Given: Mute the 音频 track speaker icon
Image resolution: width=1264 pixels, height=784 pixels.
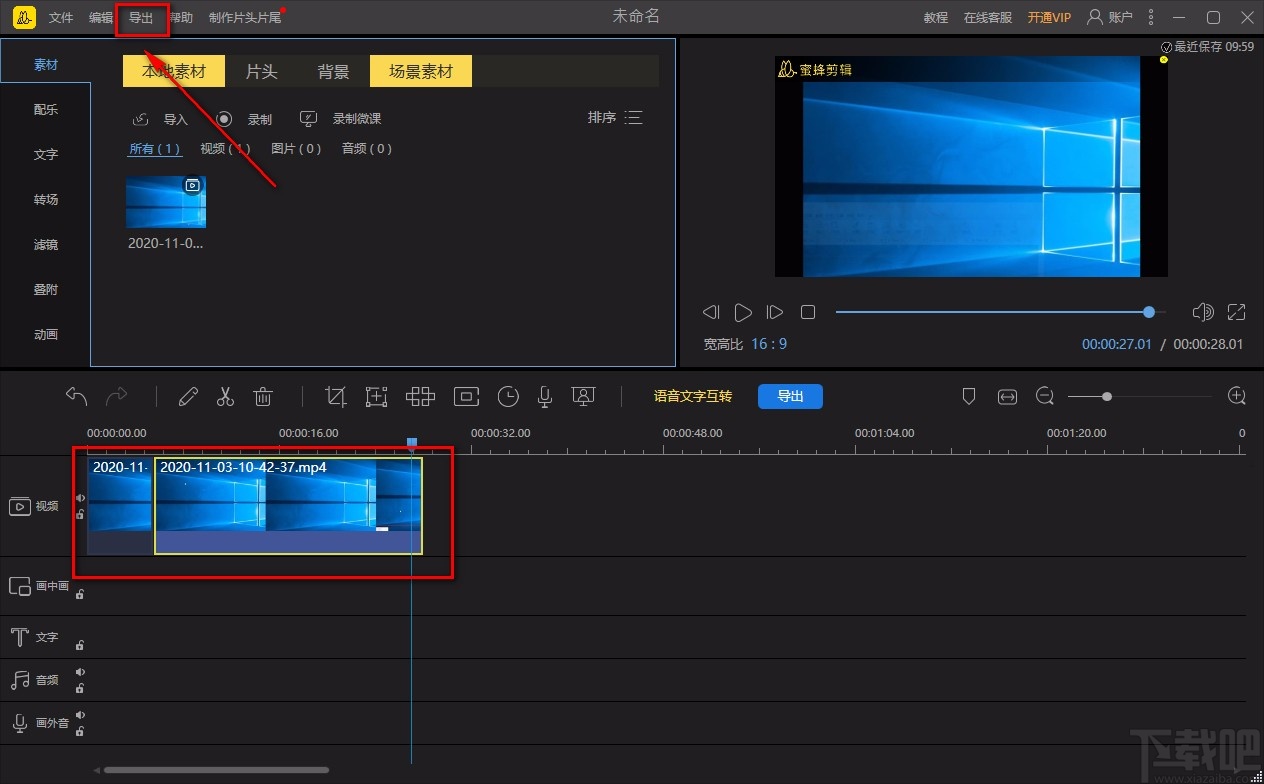Looking at the screenshot, I should coord(80,672).
